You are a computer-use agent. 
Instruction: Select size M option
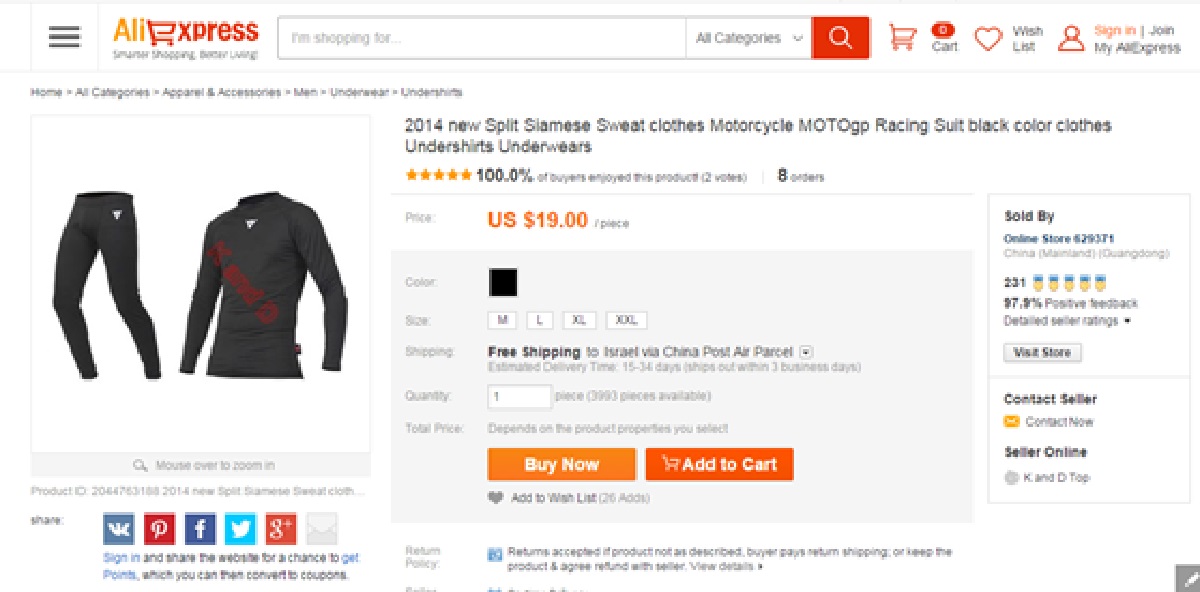coord(502,321)
